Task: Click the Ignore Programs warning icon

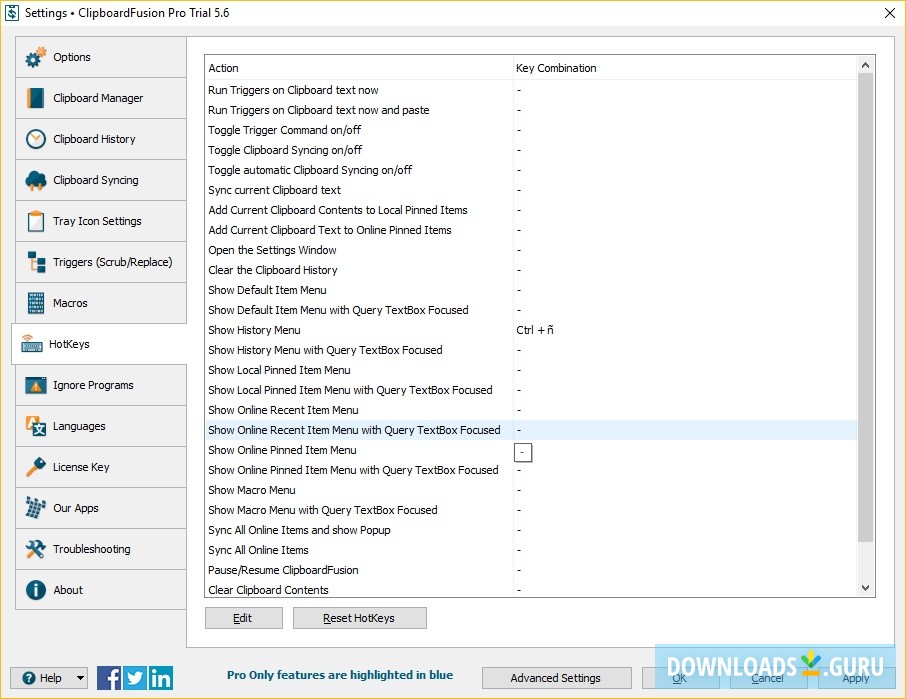Action: click(35, 385)
